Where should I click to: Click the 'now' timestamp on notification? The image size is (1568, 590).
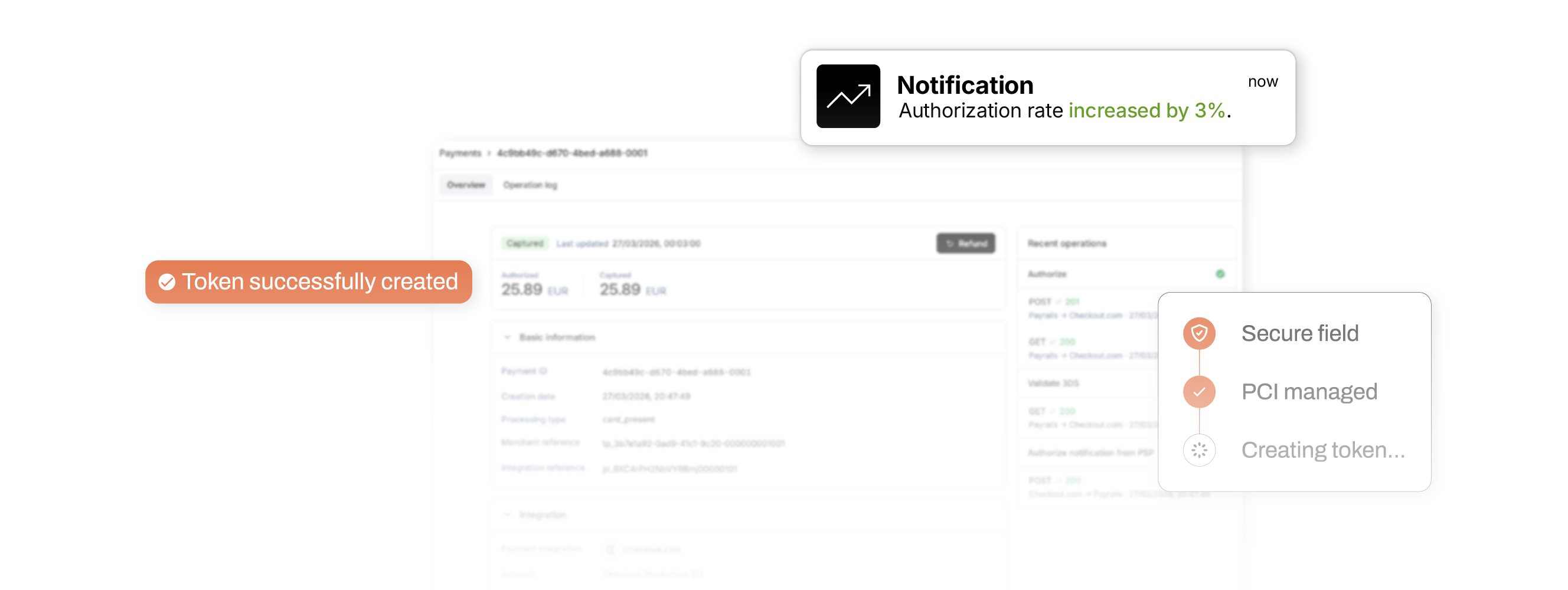1262,81
